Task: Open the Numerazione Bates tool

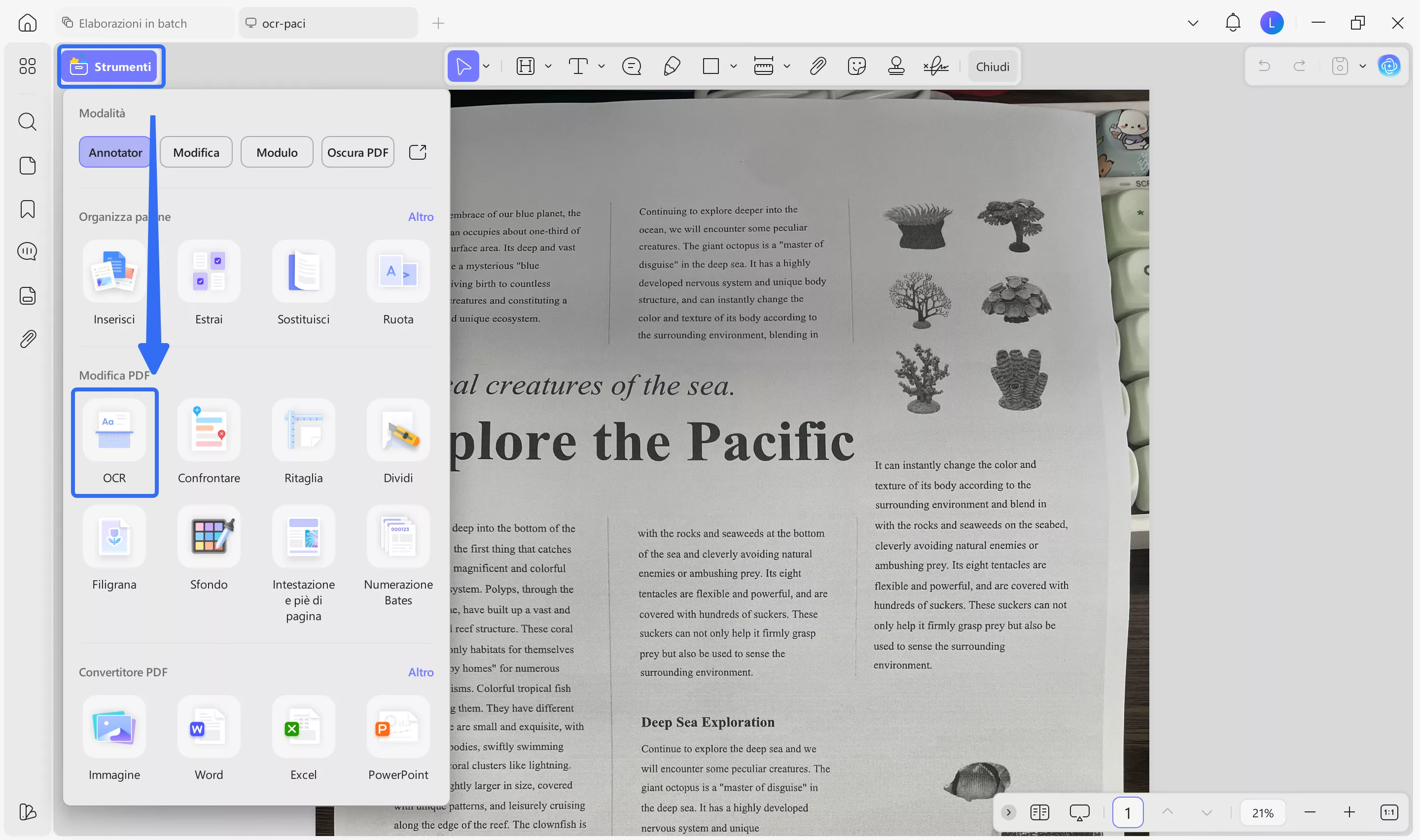Action: (x=398, y=537)
